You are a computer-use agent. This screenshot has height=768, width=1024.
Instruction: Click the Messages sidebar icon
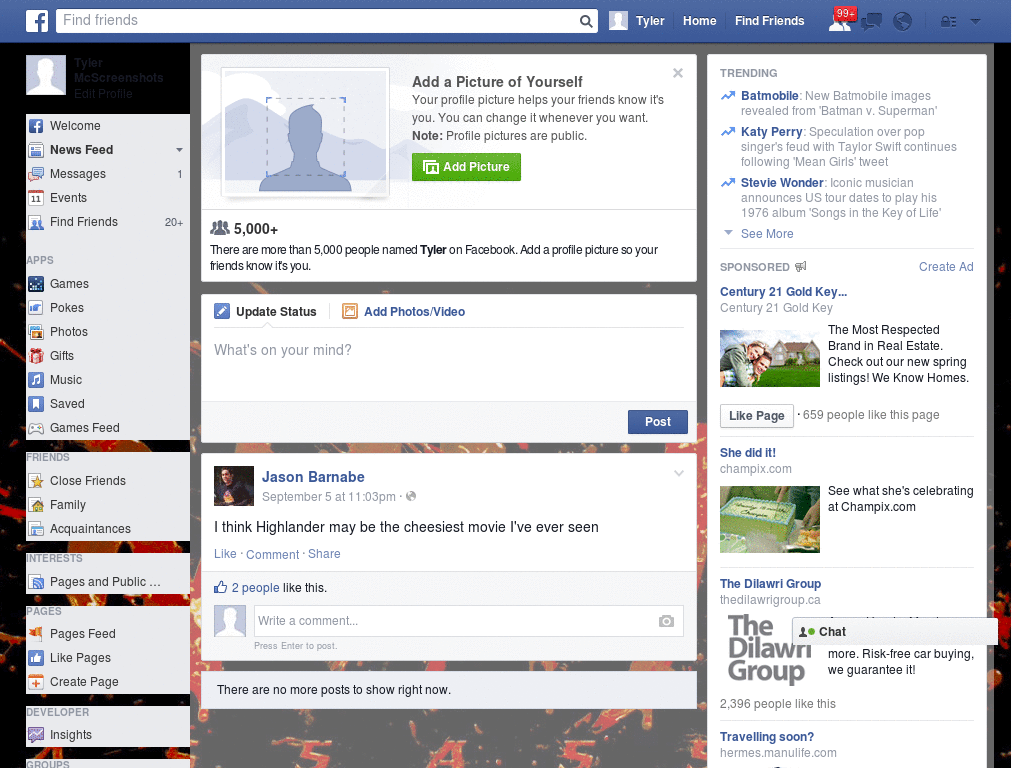coord(36,174)
